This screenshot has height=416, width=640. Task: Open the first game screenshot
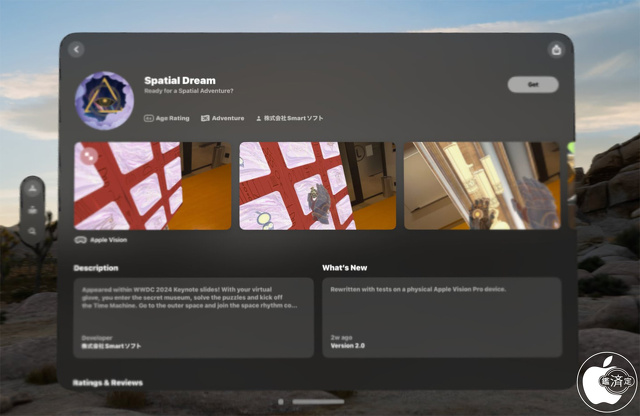pos(152,186)
